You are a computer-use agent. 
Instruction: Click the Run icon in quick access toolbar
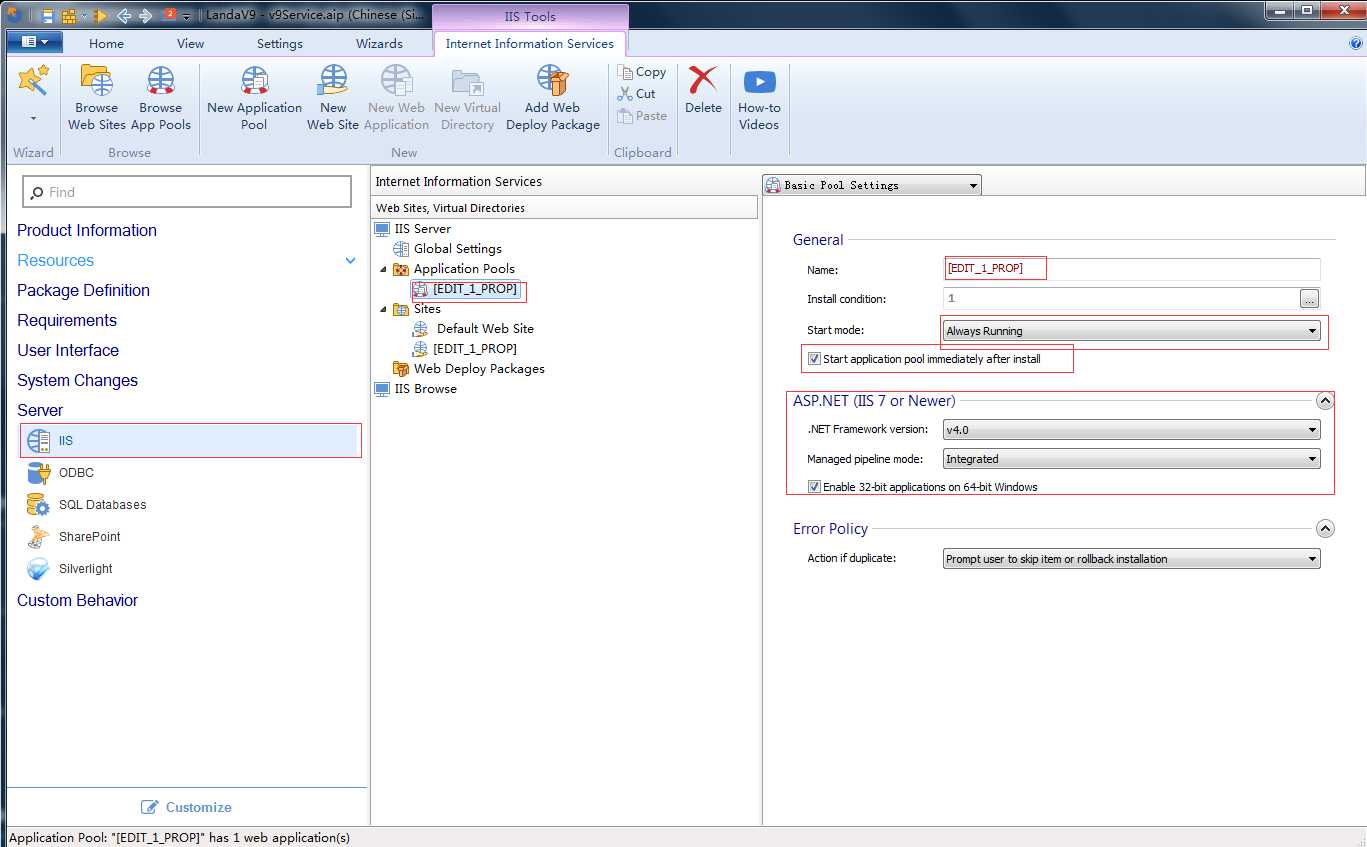tap(100, 15)
